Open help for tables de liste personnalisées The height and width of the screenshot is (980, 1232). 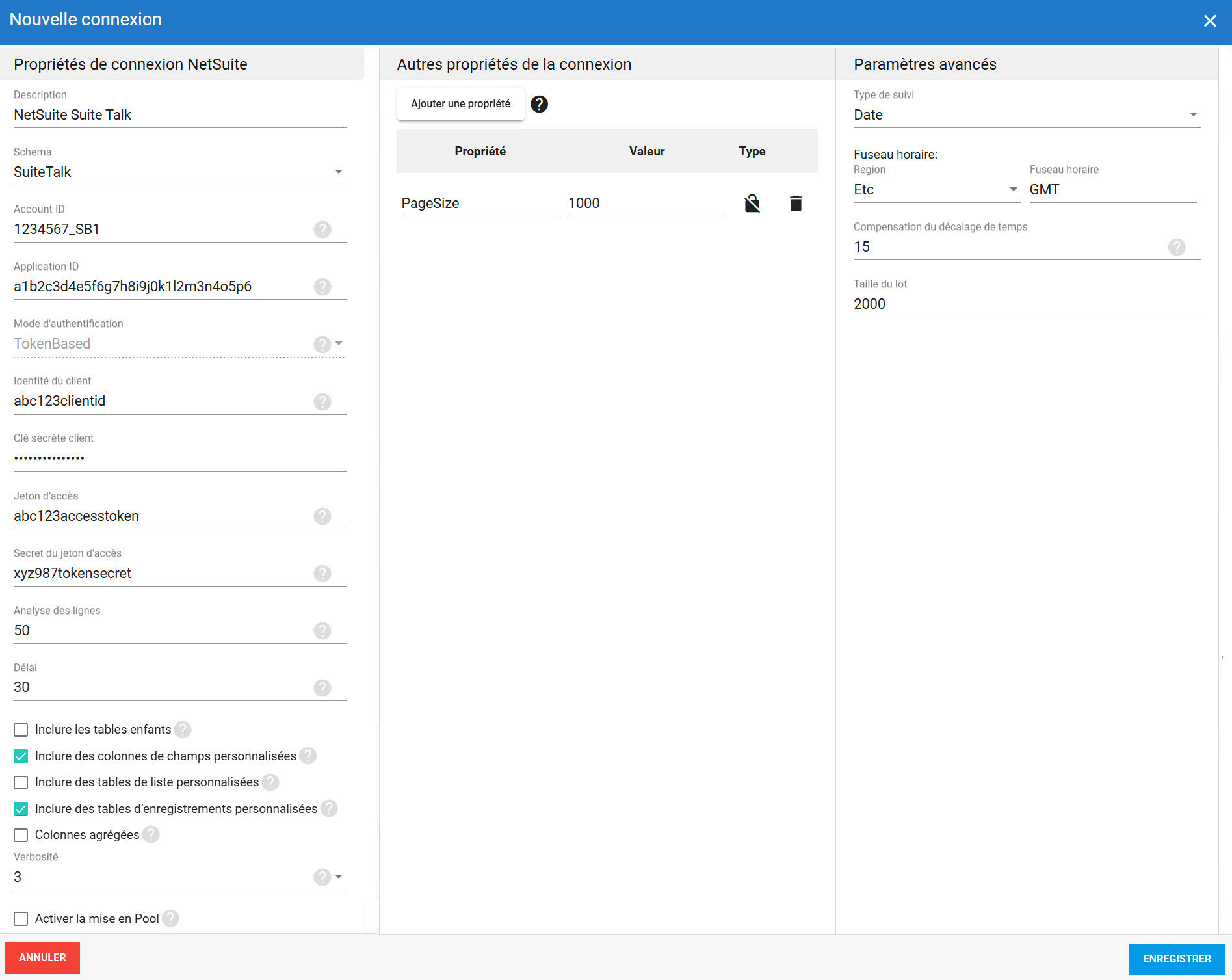click(270, 782)
